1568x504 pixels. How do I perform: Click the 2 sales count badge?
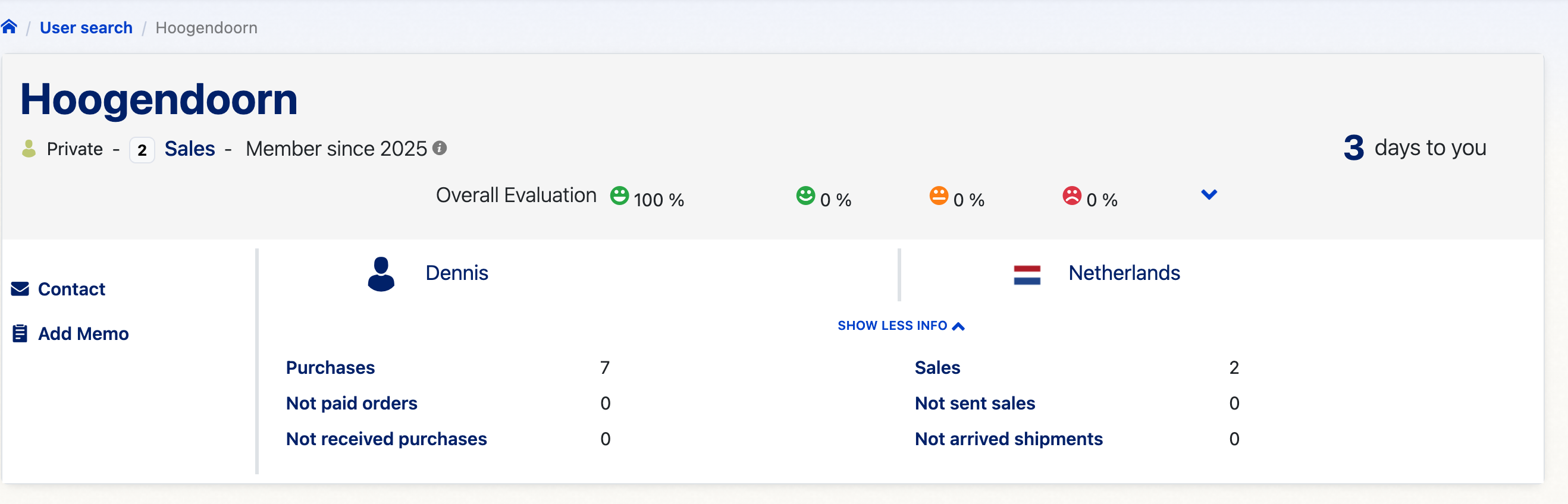click(142, 150)
